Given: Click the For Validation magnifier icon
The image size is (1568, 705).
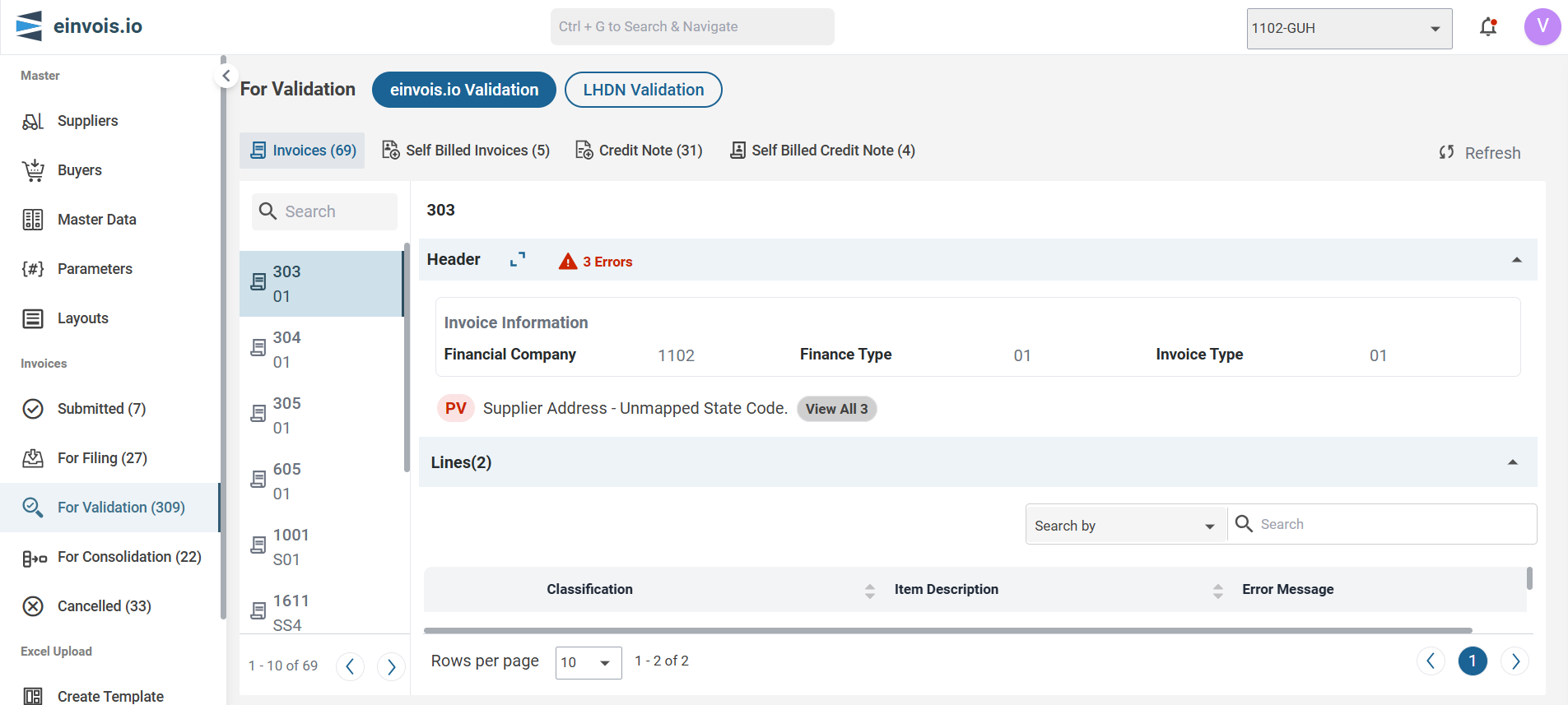Looking at the screenshot, I should (x=33, y=508).
